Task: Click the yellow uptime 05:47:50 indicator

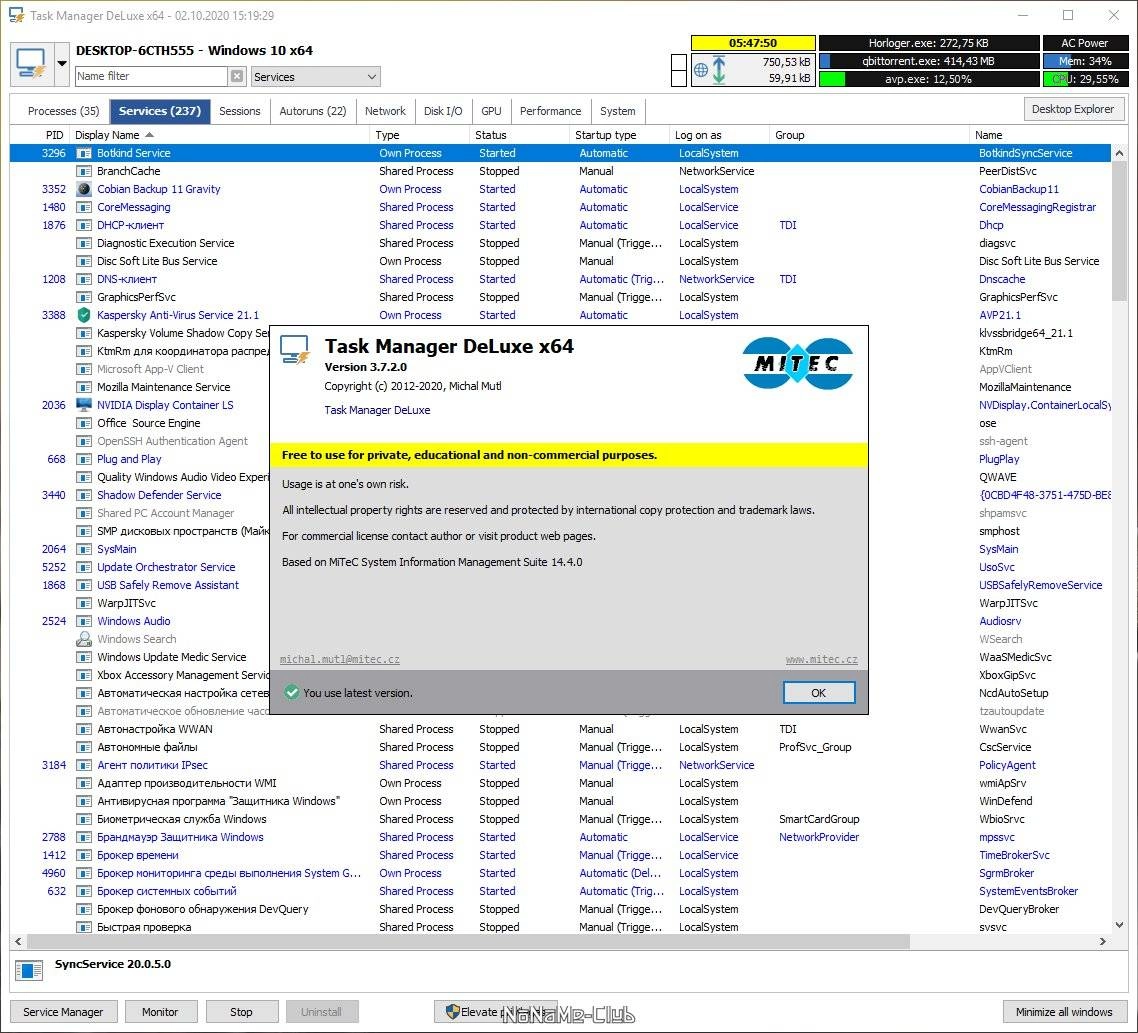Action: (753, 43)
